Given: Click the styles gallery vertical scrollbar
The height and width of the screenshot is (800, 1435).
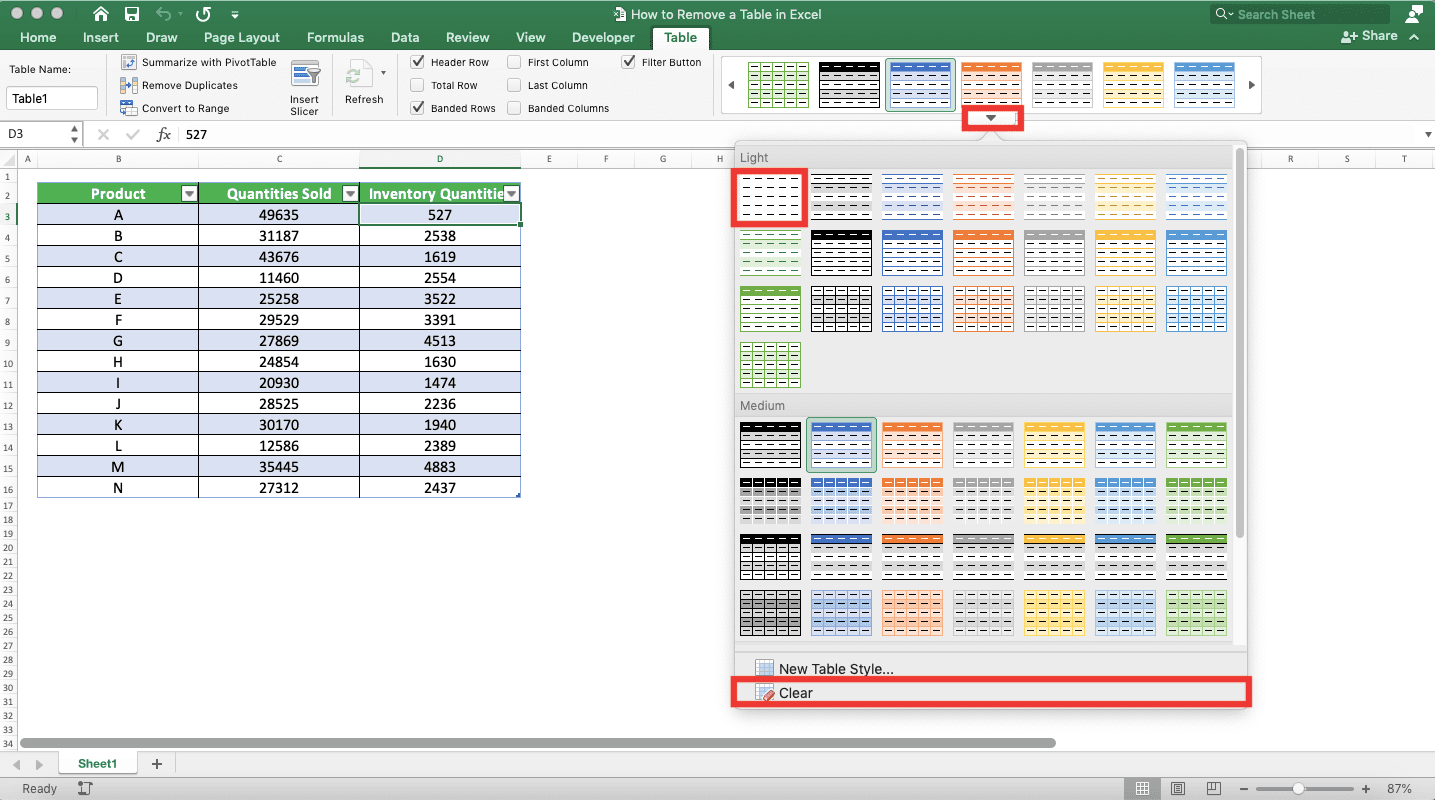Looking at the screenshot, I should pos(1240,342).
